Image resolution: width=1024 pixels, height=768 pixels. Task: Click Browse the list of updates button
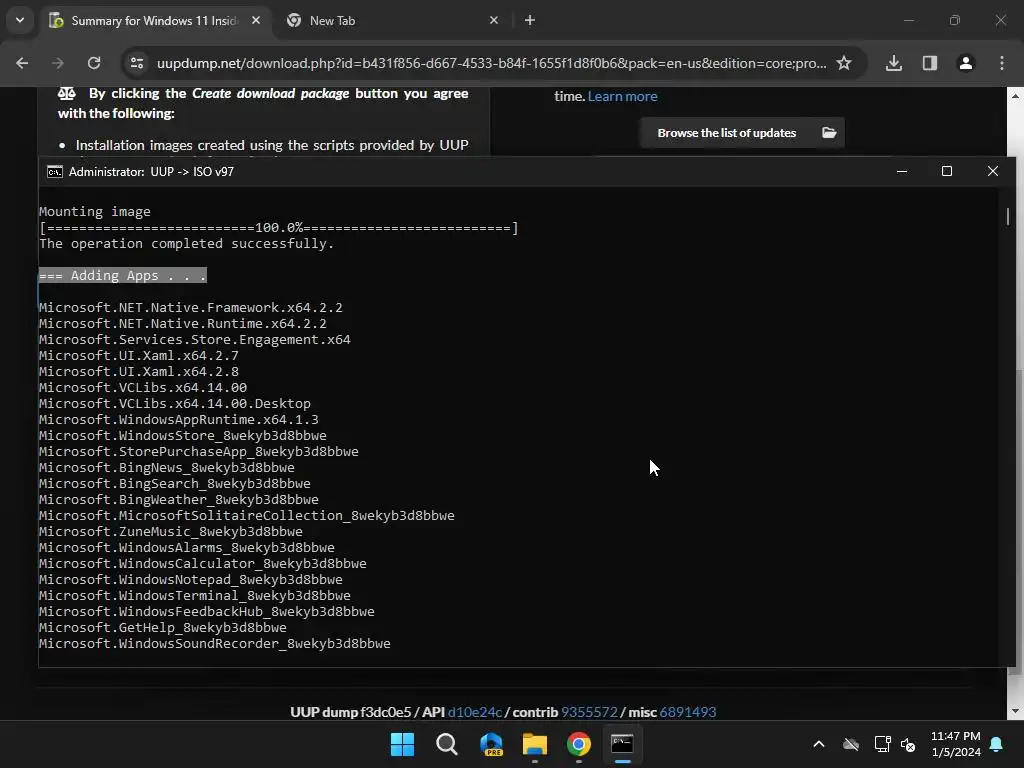[742, 133]
